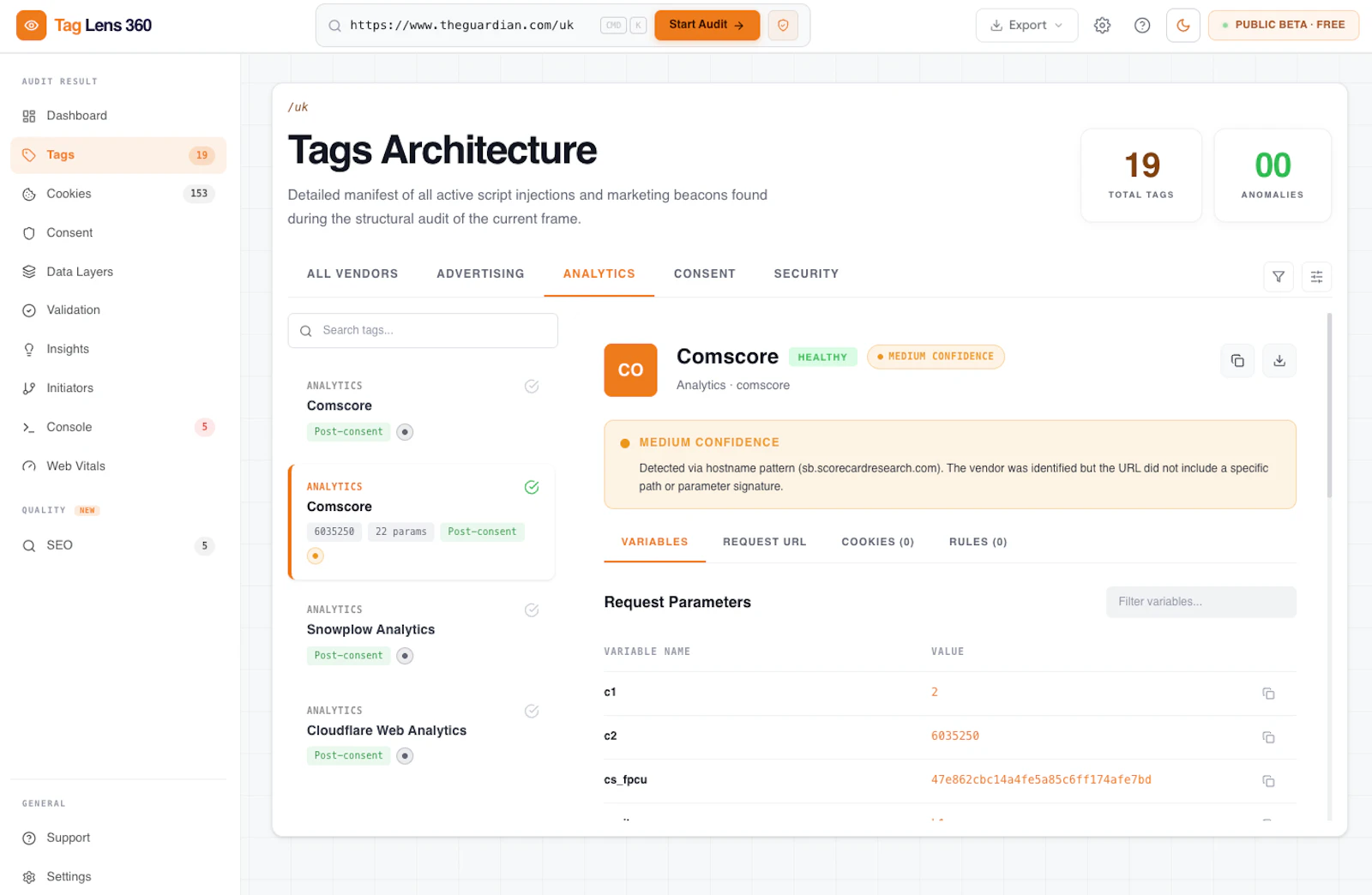Click the value 6035250 in c2 row
The width and height of the screenshot is (1372, 895).
coord(955,736)
